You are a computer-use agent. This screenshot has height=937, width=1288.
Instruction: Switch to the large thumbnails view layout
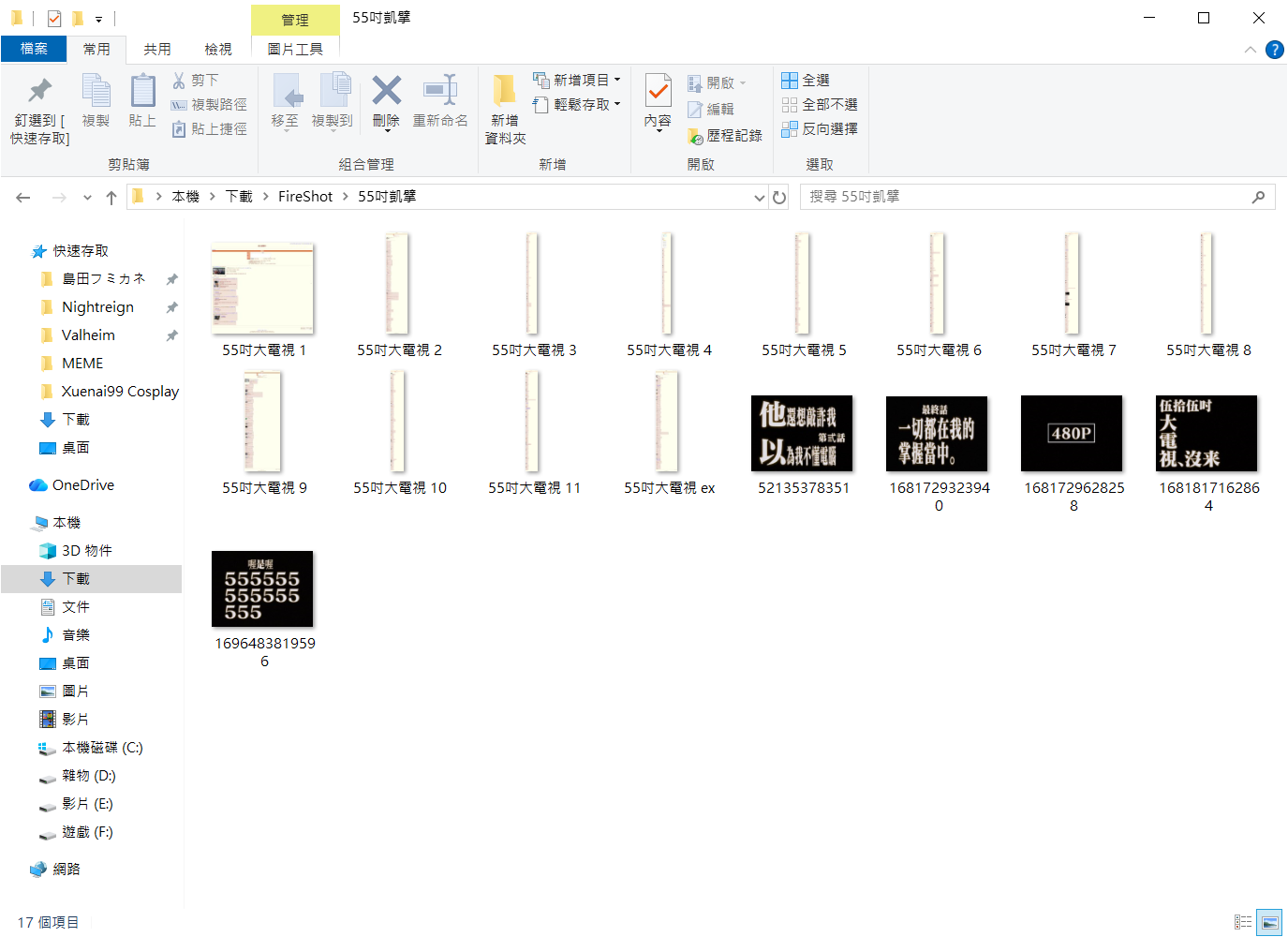pyautogui.click(x=1269, y=922)
